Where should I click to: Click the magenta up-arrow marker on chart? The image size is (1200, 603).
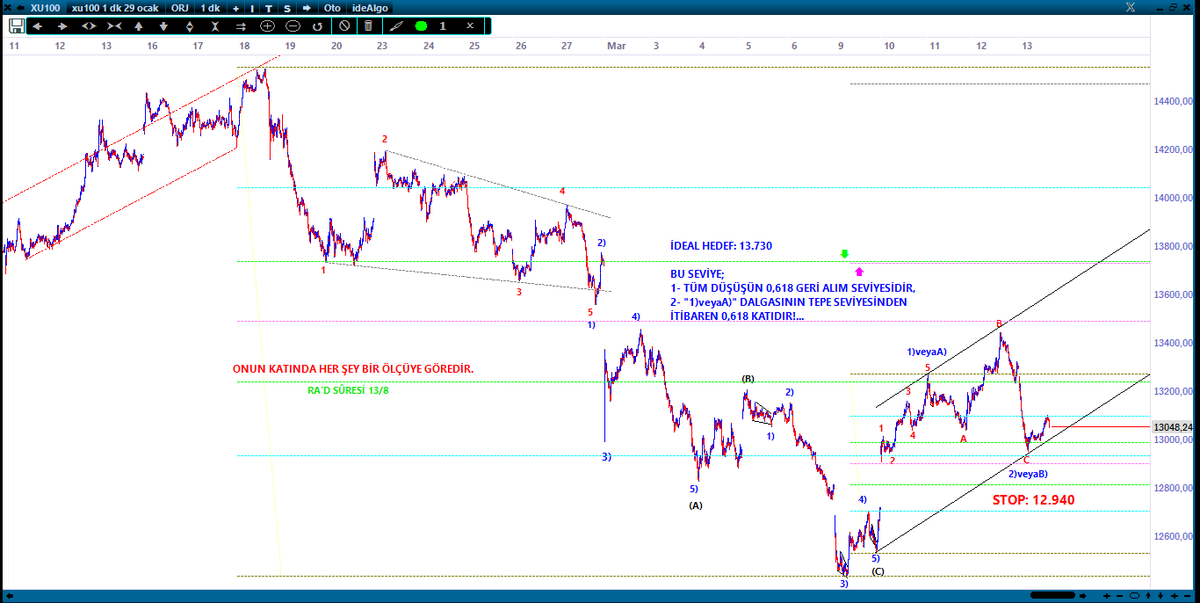pyautogui.click(x=859, y=270)
